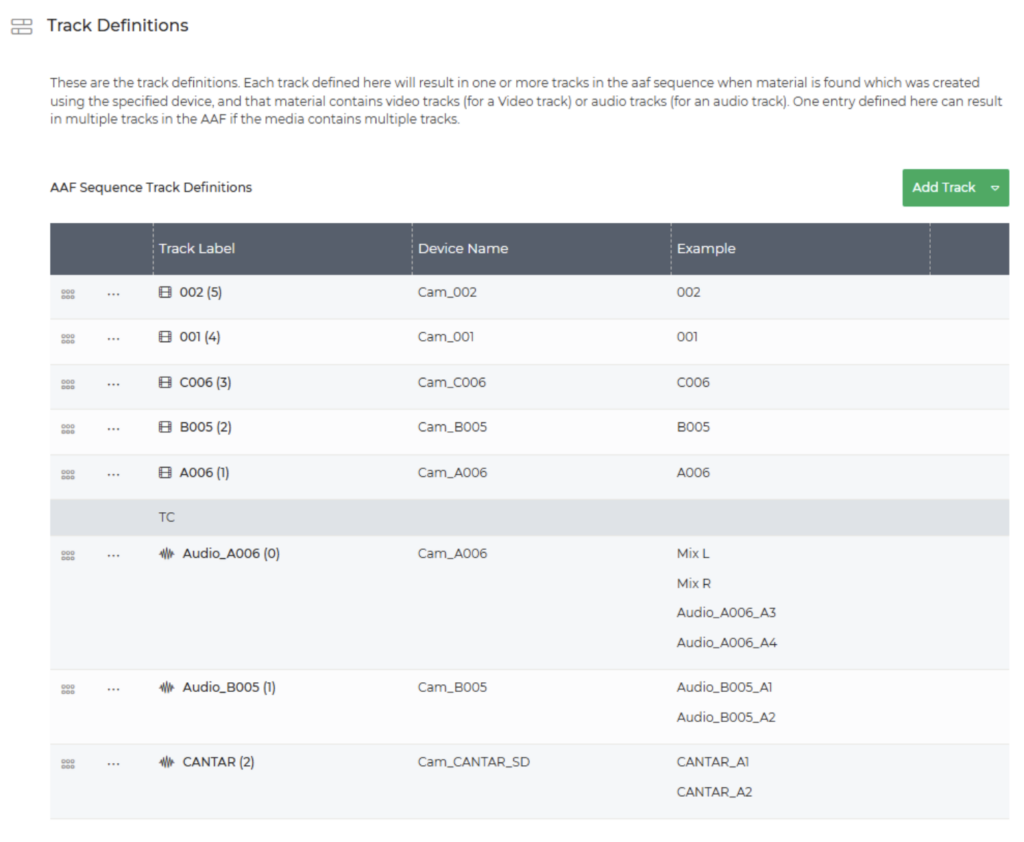This screenshot has height=842, width=1024.
Task: Open the options menu for Audio_A006 (0) row
Action: point(114,555)
